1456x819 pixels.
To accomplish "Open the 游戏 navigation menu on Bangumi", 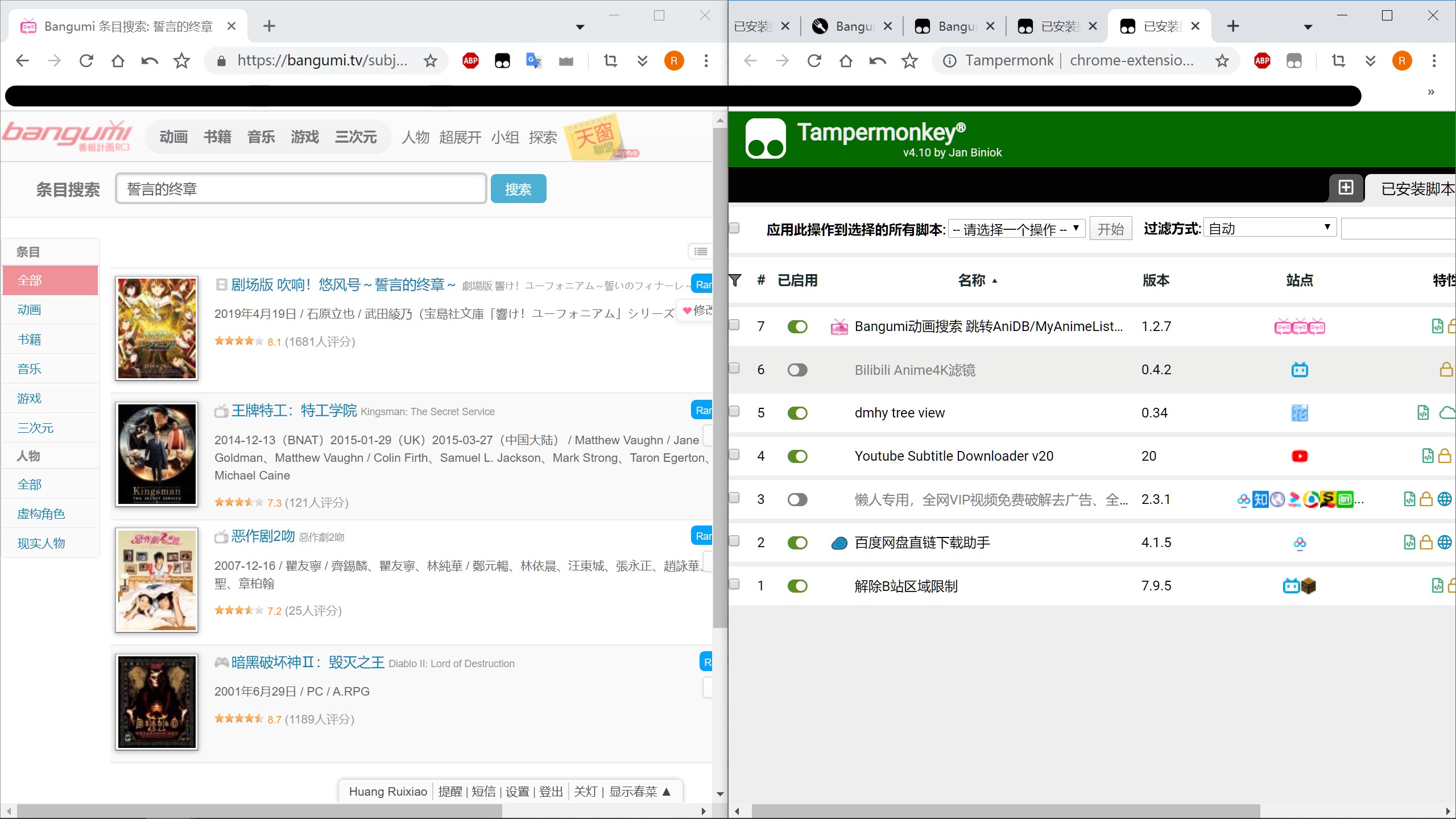I will click(x=305, y=137).
